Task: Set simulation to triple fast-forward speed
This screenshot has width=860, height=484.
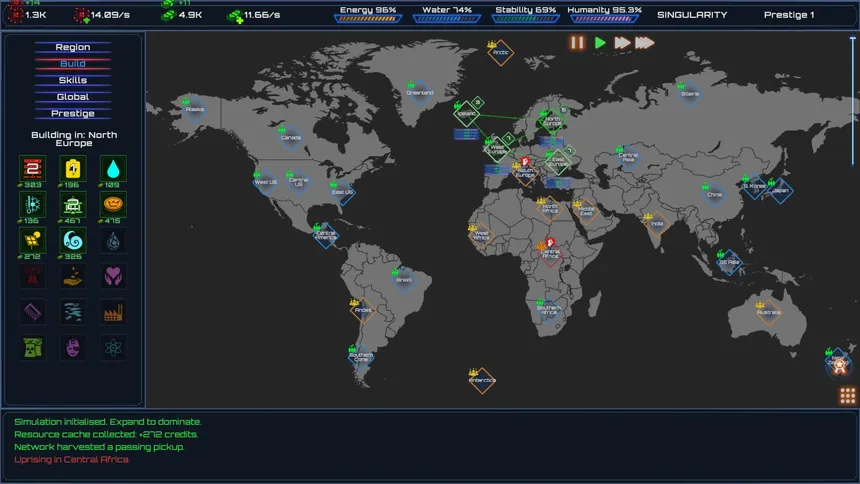Action: 645,43
